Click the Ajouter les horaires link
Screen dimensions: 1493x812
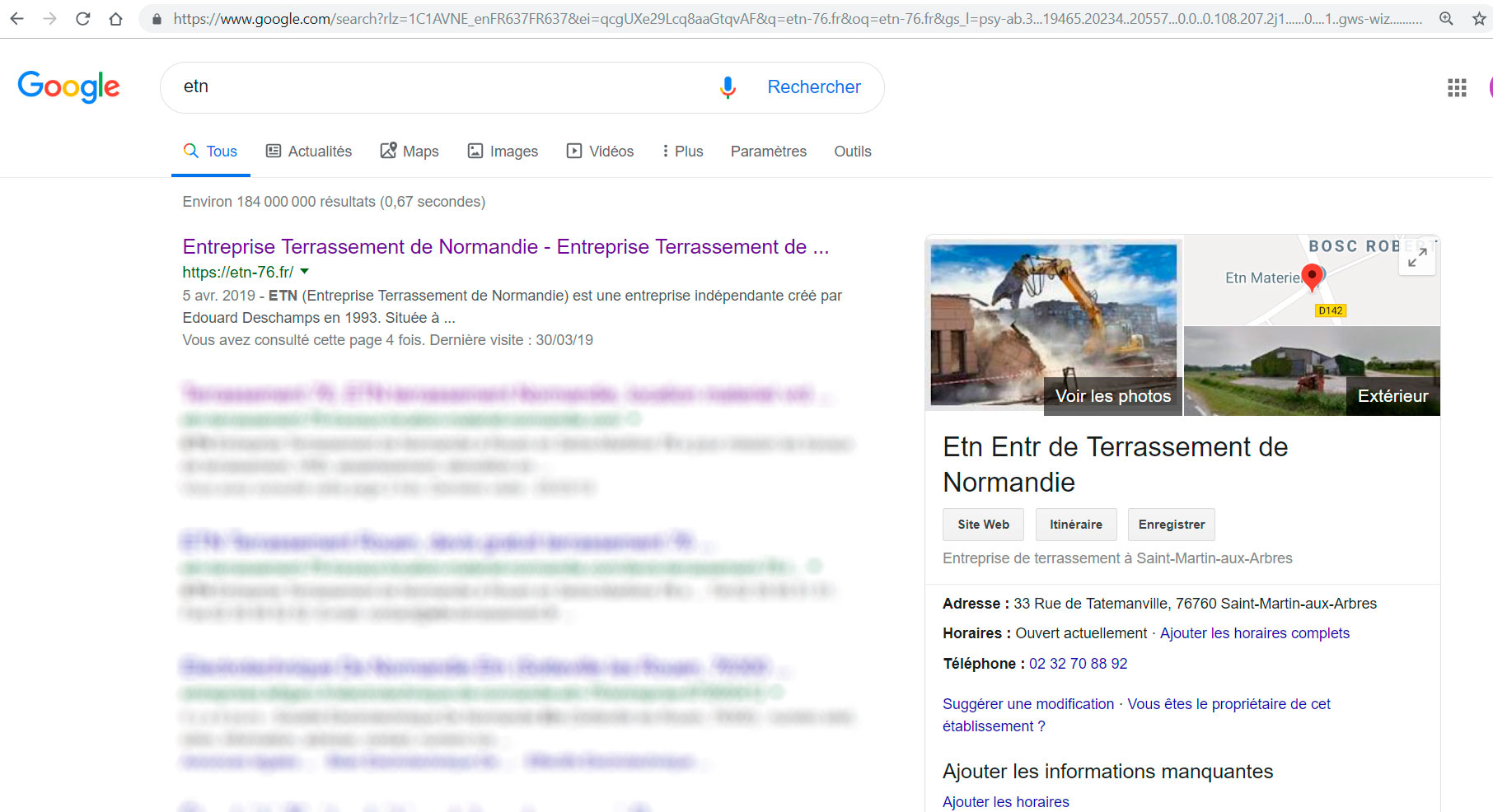[x=1006, y=802]
